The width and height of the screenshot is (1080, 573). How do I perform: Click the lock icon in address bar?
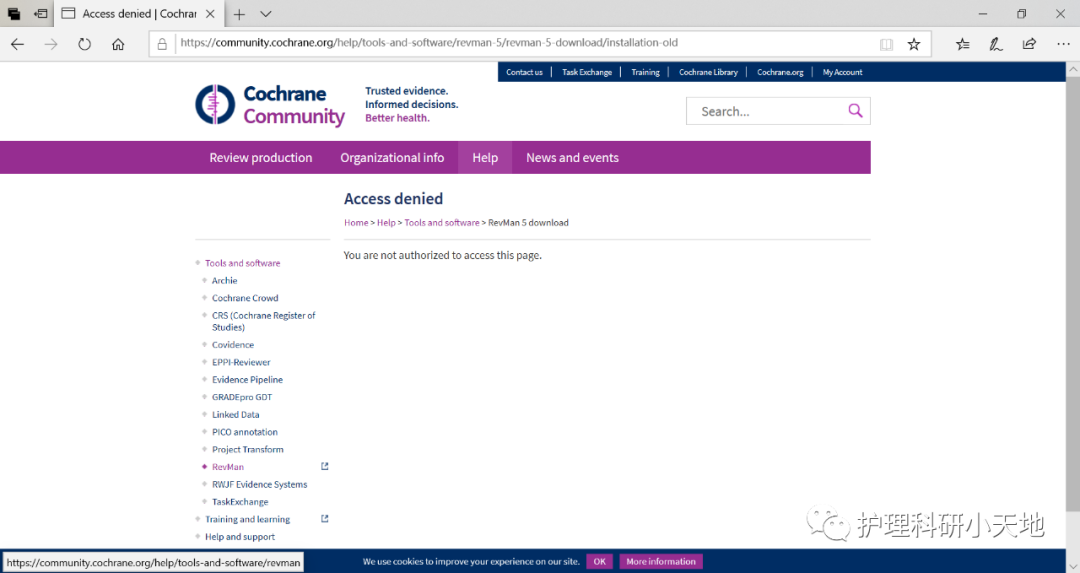162,44
